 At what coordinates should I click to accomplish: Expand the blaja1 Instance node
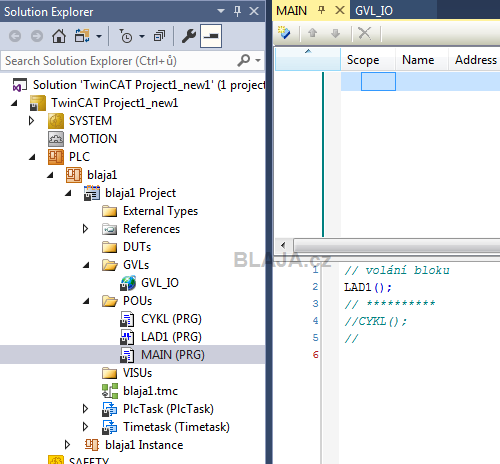67,445
